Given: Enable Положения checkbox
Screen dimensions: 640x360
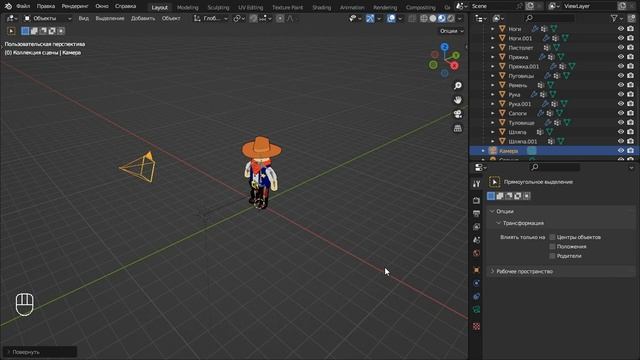Looking at the screenshot, I should click(x=552, y=247).
